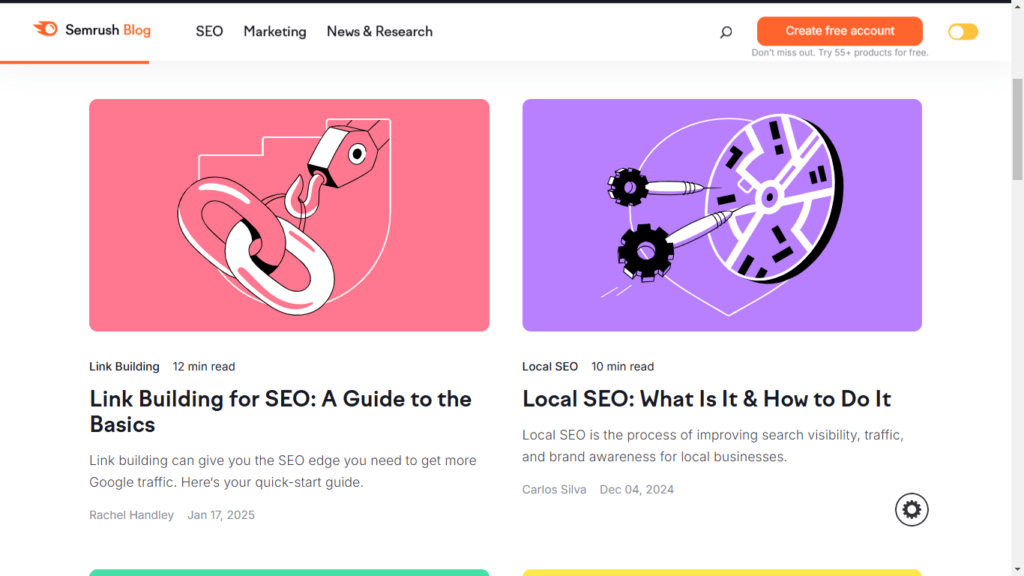Screen dimensions: 1024x576
Task: Open the Local SEO: What Is It article
Action: click(707, 398)
